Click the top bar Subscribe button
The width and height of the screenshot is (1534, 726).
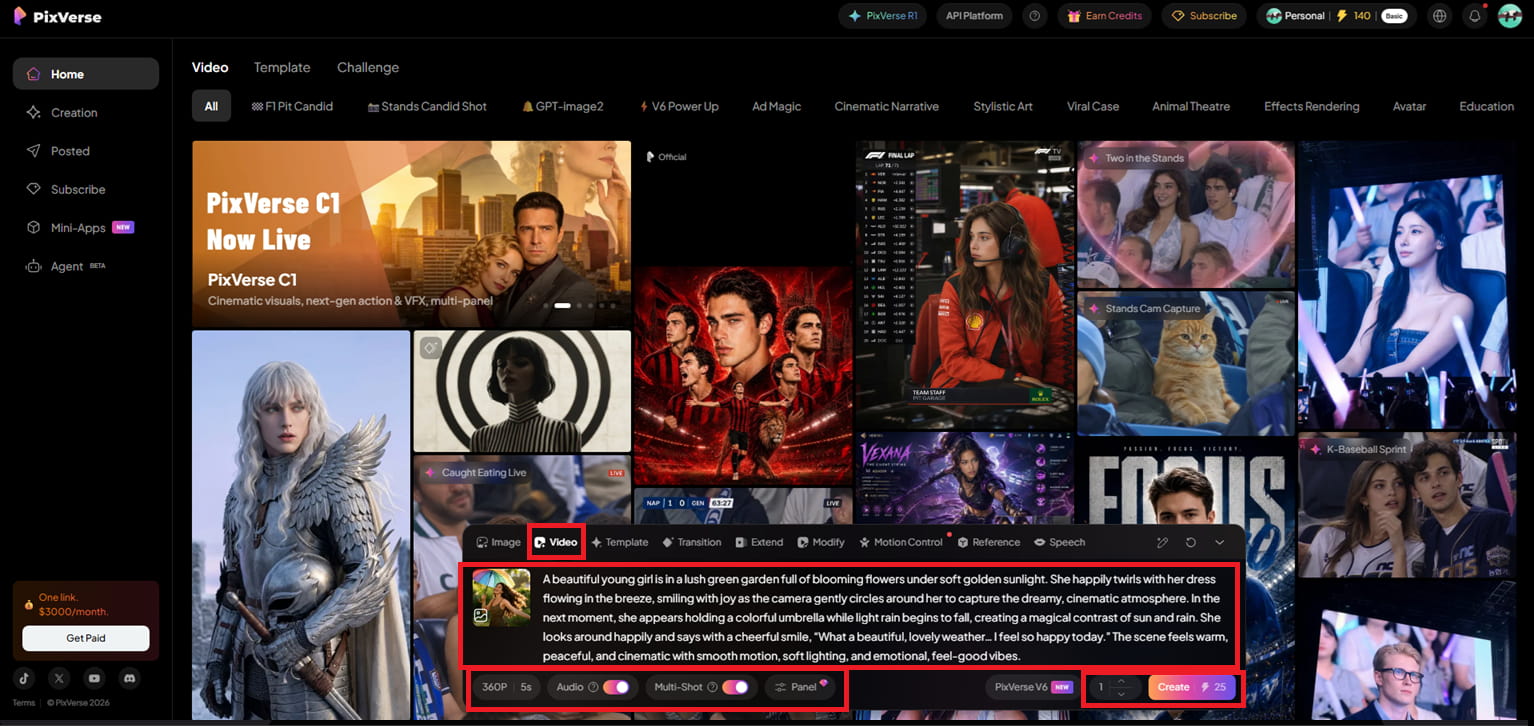(1205, 16)
